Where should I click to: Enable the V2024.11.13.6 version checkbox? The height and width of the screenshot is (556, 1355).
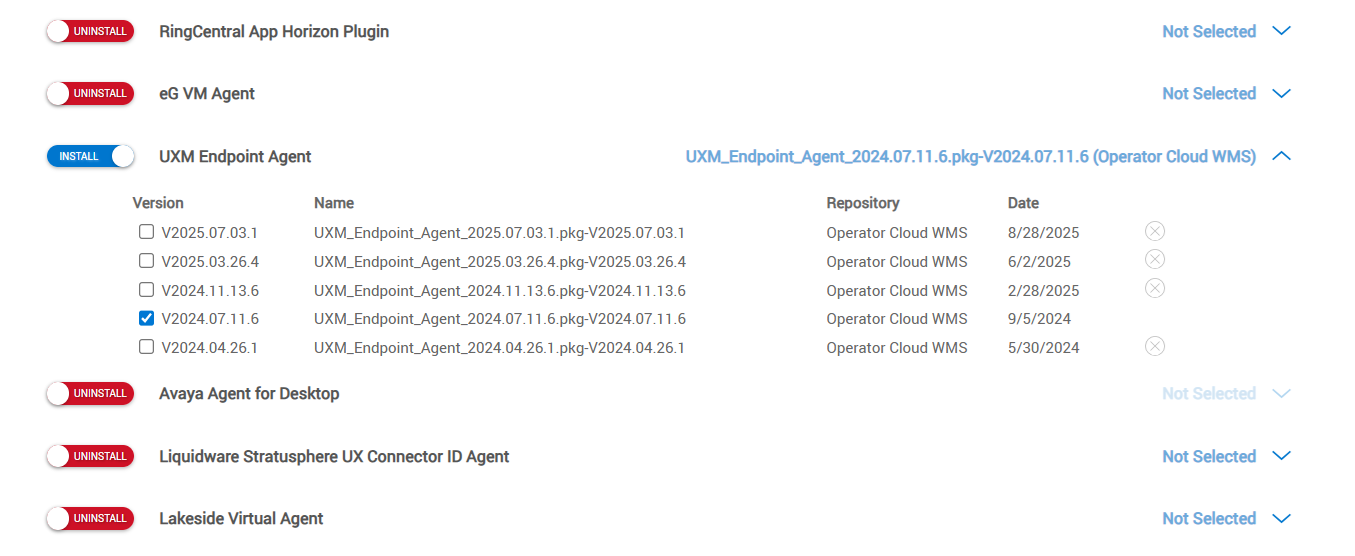coord(147,291)
